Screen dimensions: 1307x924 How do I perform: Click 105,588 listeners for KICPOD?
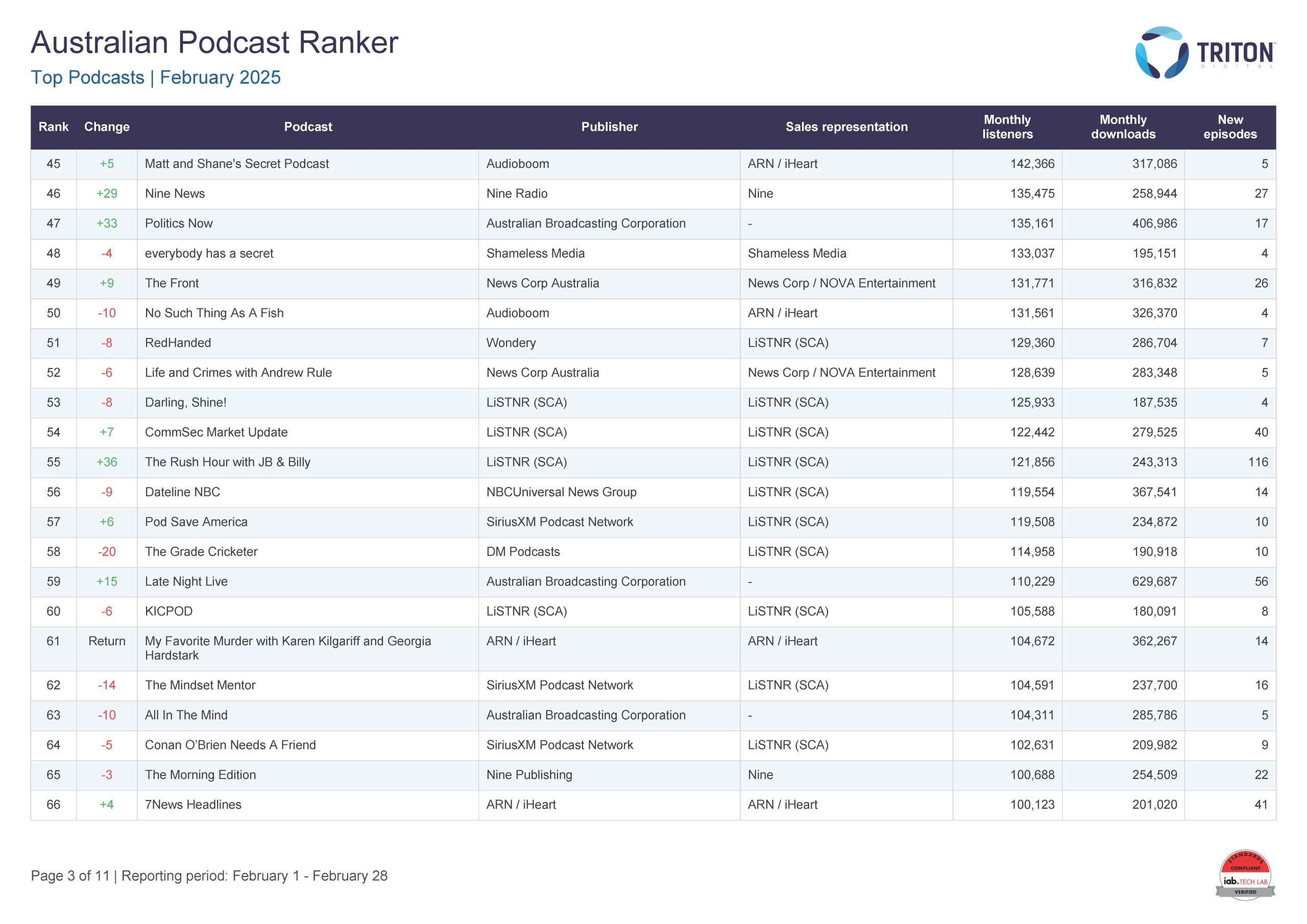point(1032,612)
